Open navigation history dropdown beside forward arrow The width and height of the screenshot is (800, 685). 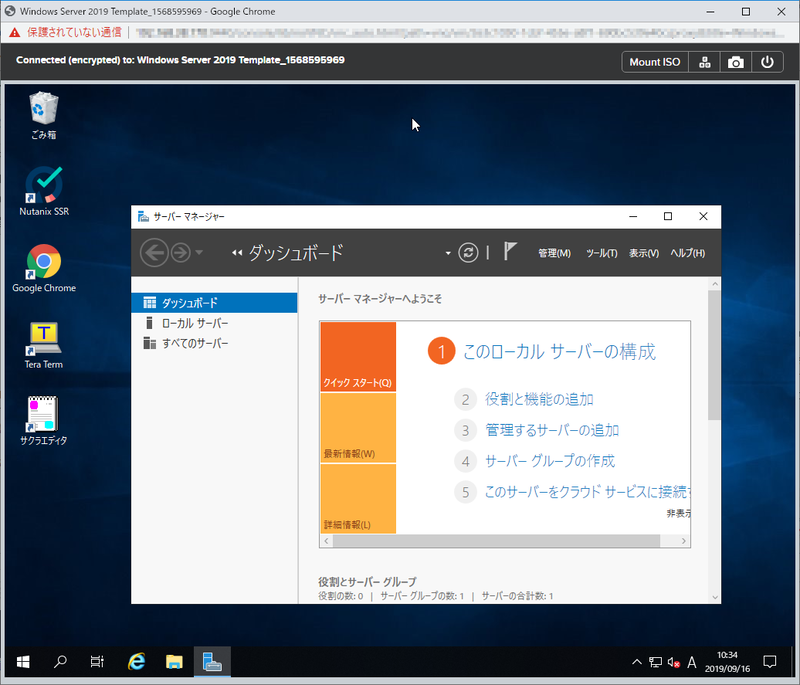199,252
